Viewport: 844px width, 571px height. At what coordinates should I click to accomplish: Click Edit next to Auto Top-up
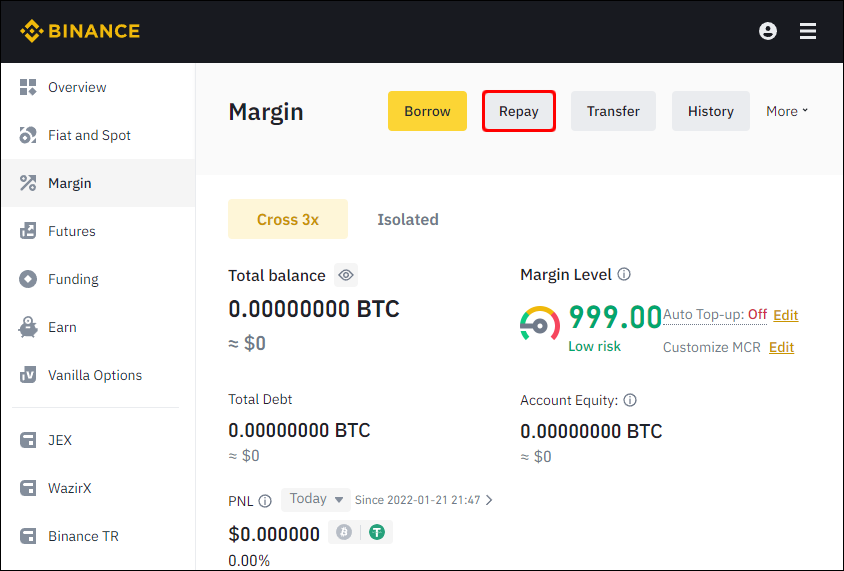coord(785,315)
